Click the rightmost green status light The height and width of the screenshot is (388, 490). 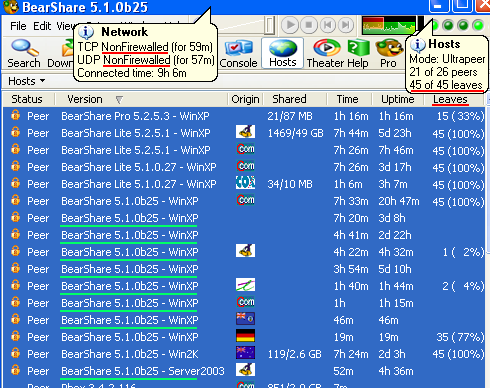point(478,25)
